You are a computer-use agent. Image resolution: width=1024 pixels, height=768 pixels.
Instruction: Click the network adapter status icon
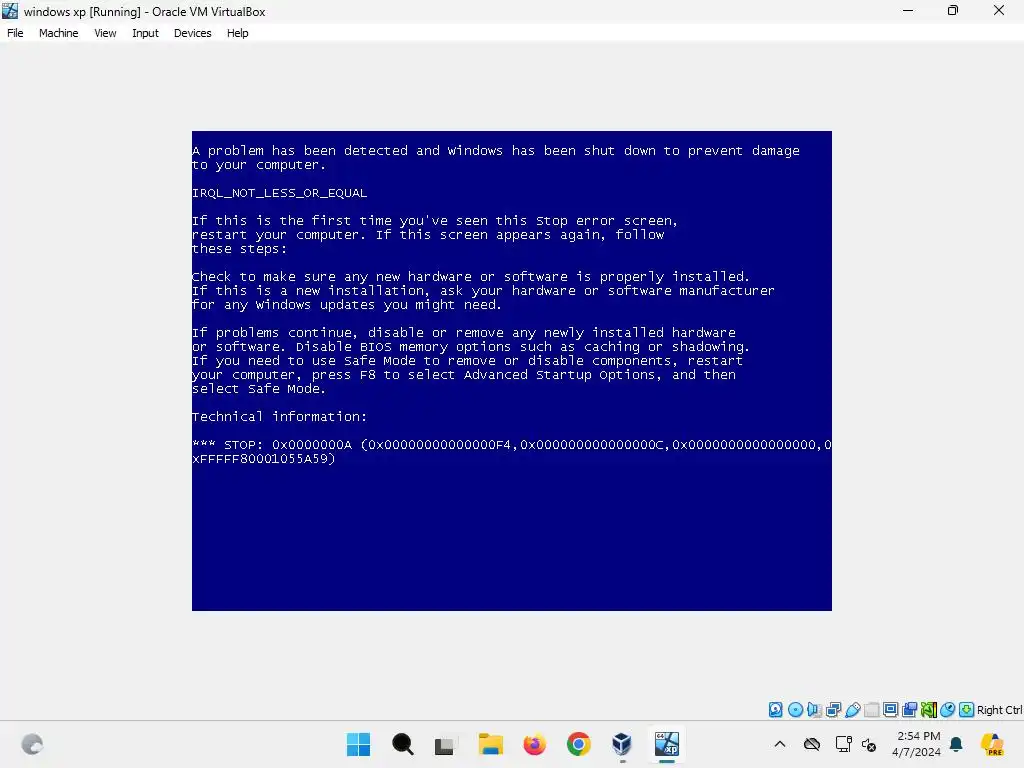(x=833, y=709)
